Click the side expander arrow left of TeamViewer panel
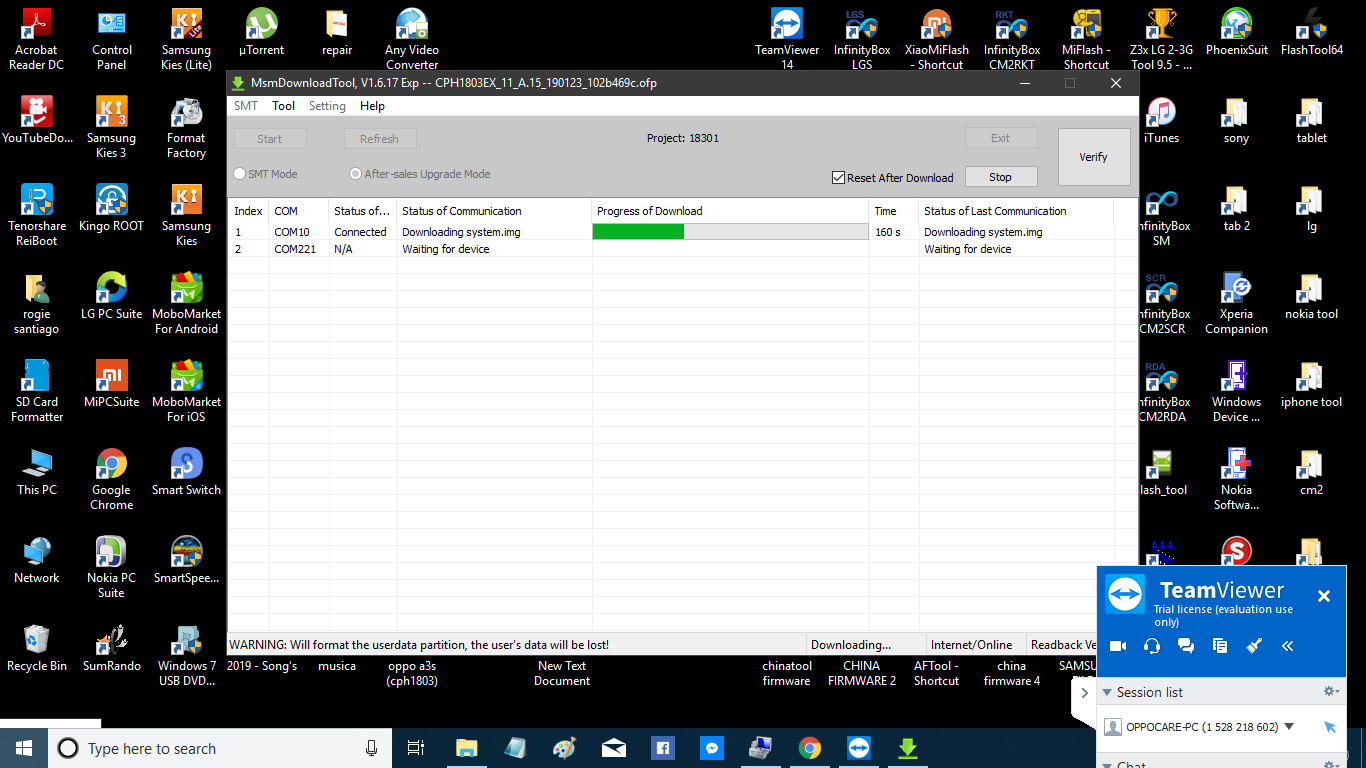Viewport: 1366px width, 768px height. coord(1085,692)
